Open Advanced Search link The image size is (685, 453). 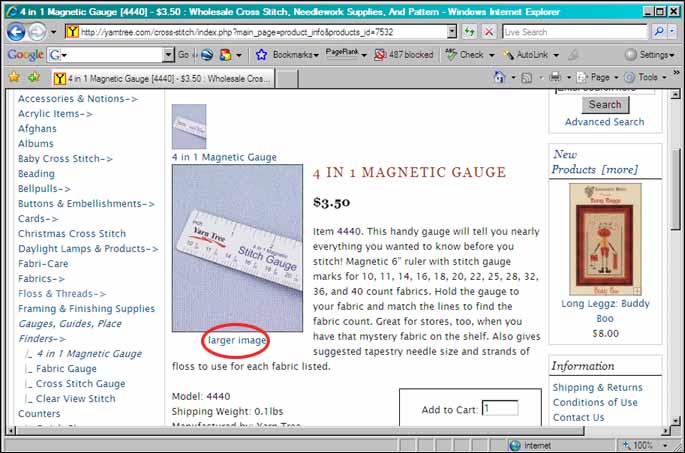pyautogui.click(x=605, y=122)
